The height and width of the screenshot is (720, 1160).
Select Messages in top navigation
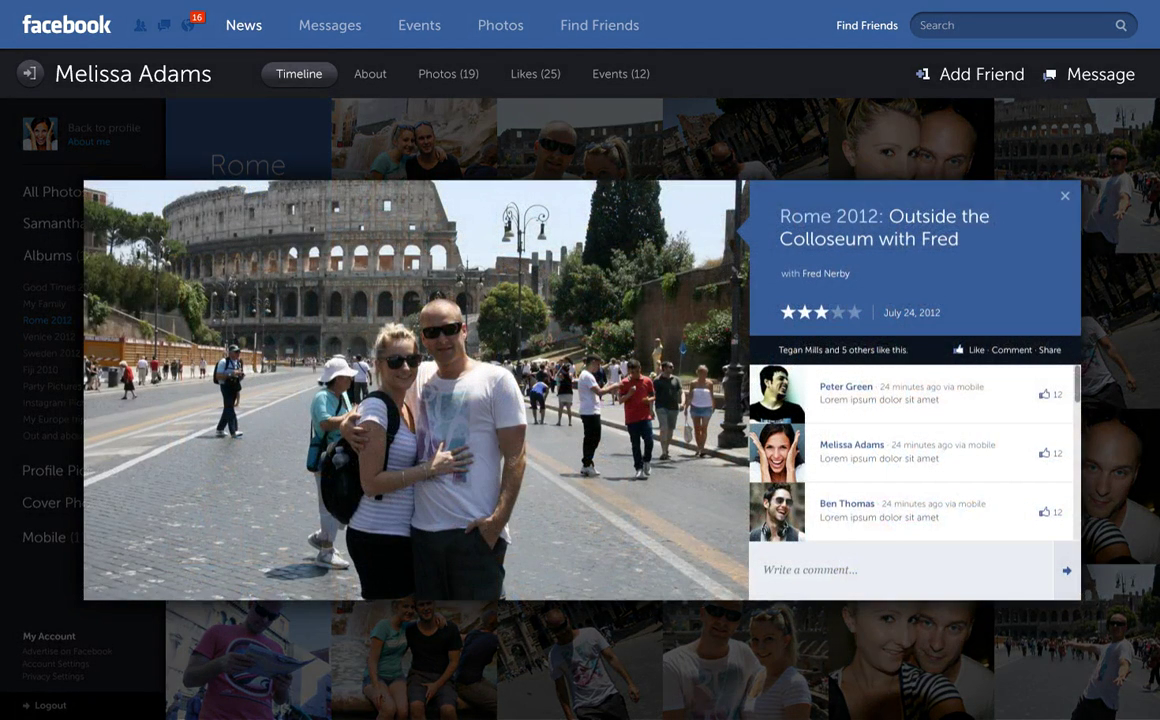[x=330, y=25]
